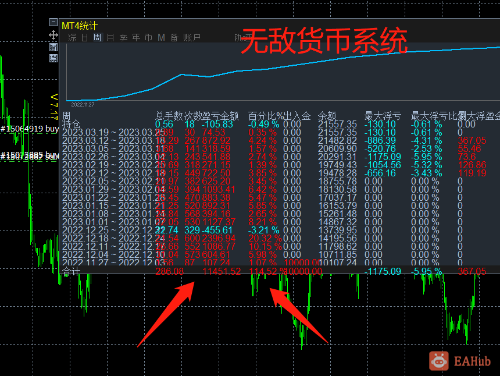
Task: Click the 合计 totals row label
Action: coord(71,272)
